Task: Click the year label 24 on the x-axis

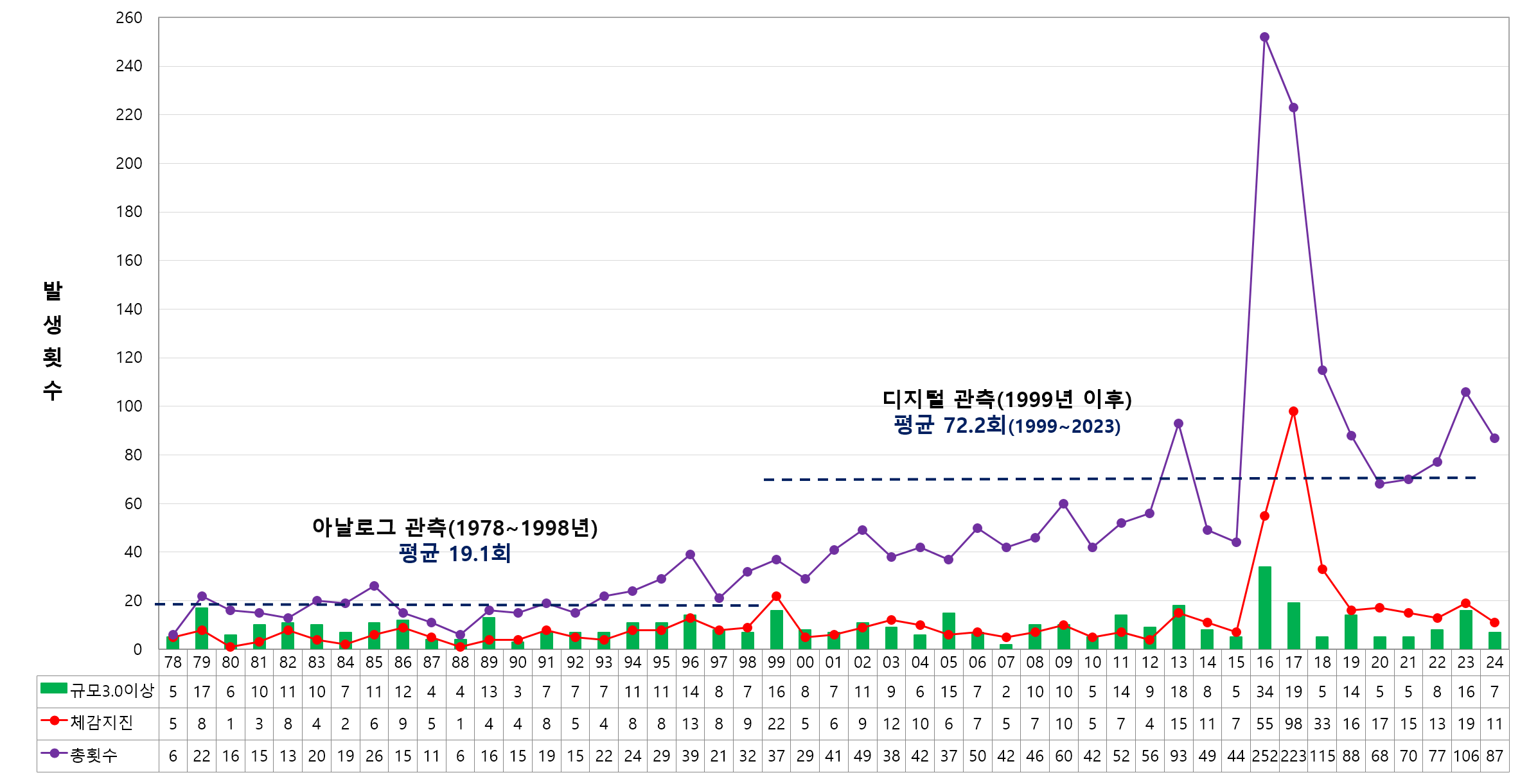Action: pos(1496,663)
